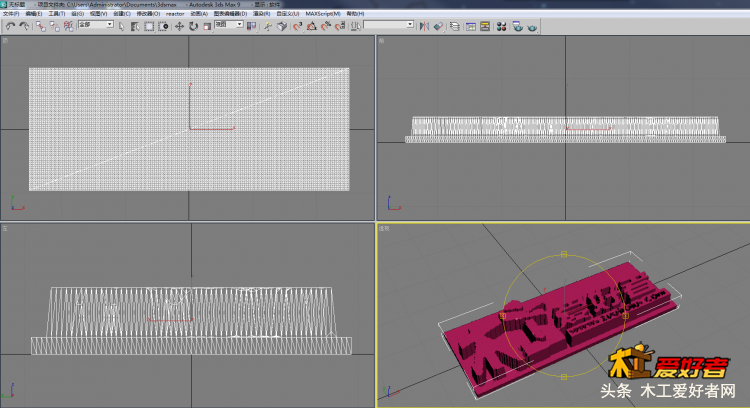Open the 动画(A) menu
The image size is (750, 408).
pos(199,14)
